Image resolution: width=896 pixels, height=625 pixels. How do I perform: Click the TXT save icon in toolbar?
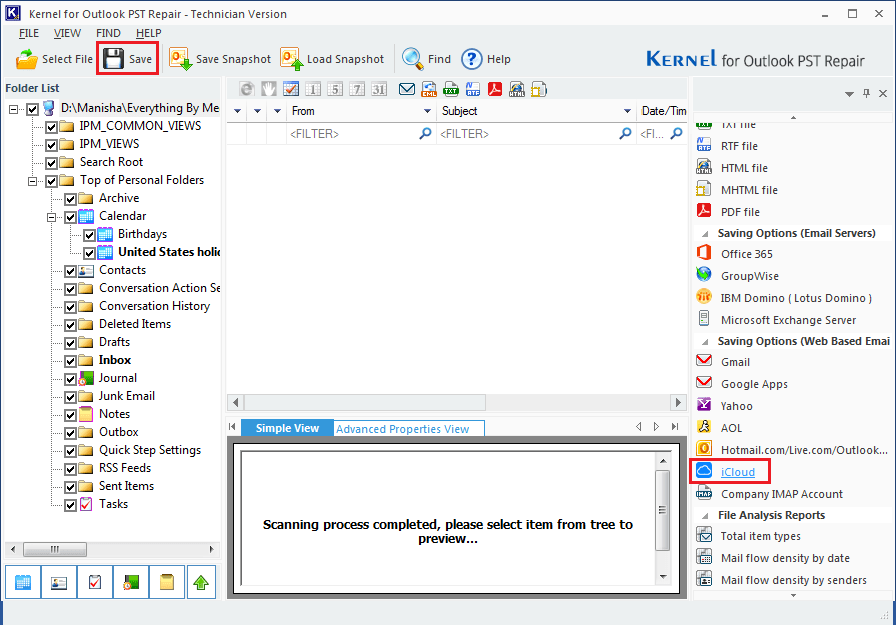tap(451, 89)
